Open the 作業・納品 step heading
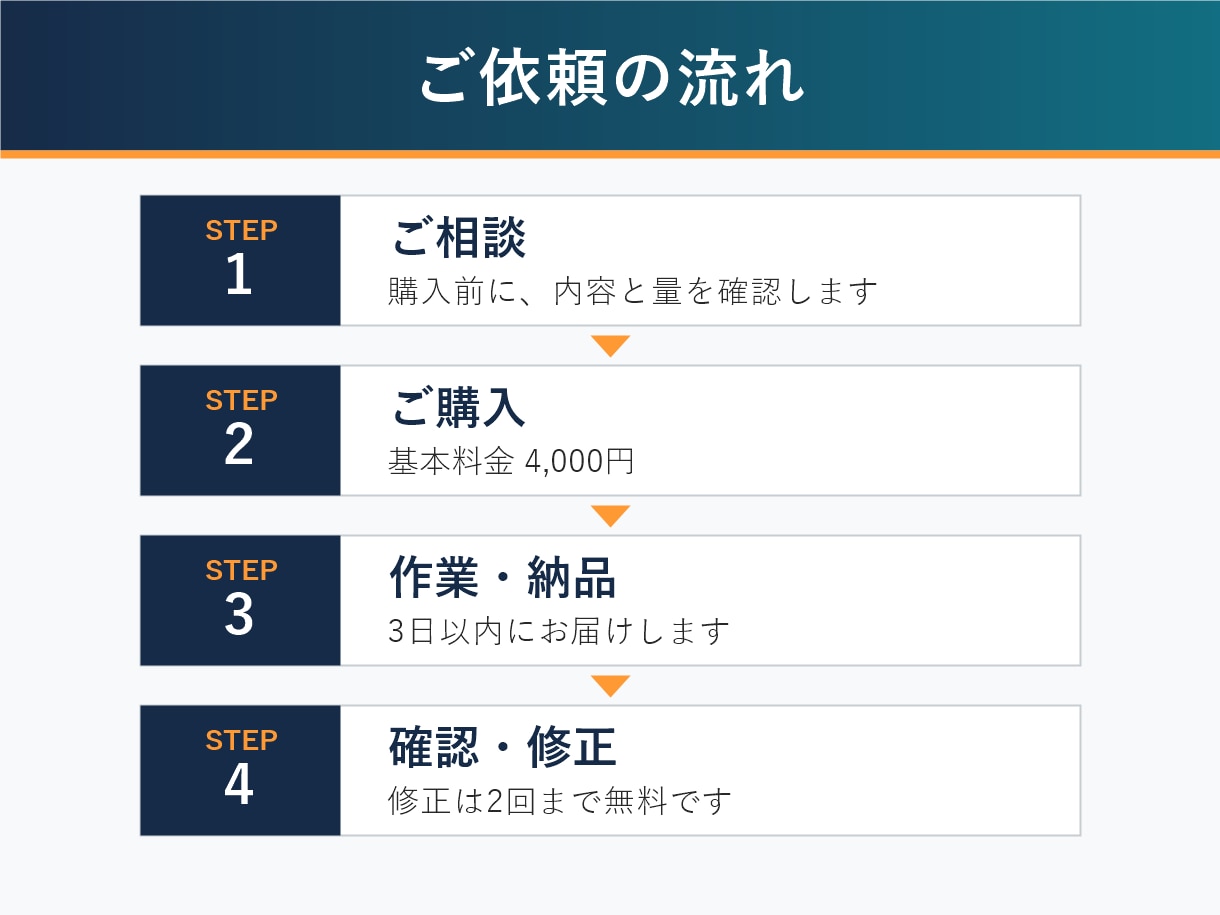1220x915 pixels. click(x=503, y=578)
